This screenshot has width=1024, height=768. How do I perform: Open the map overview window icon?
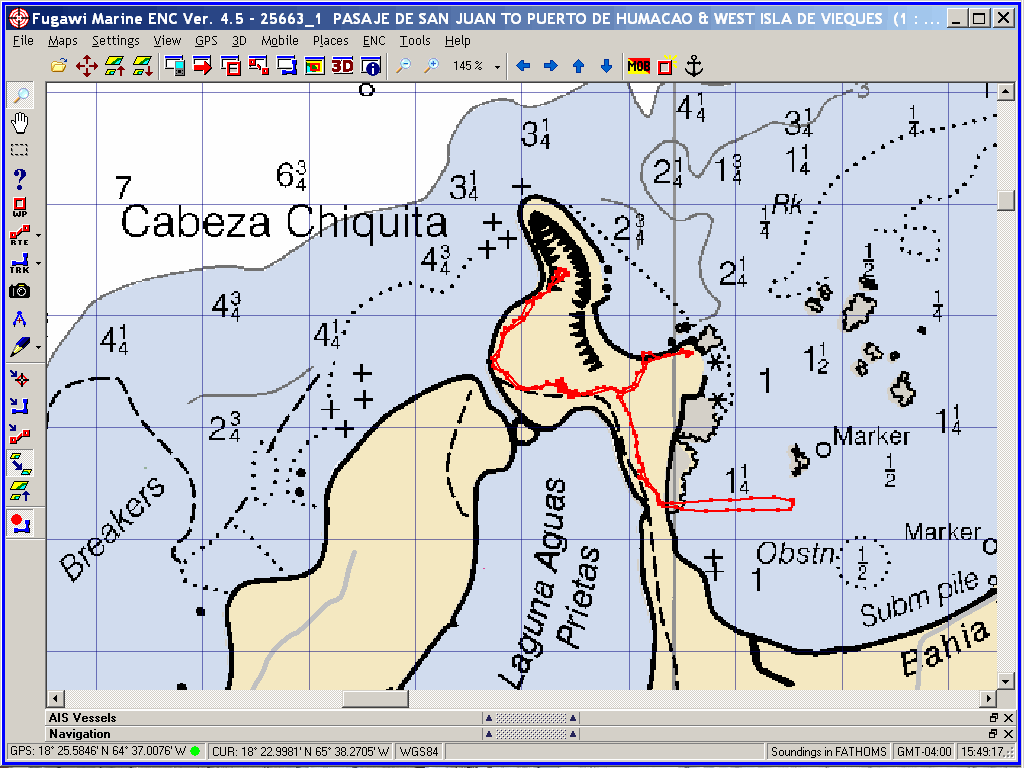click(x=315, y=66)
